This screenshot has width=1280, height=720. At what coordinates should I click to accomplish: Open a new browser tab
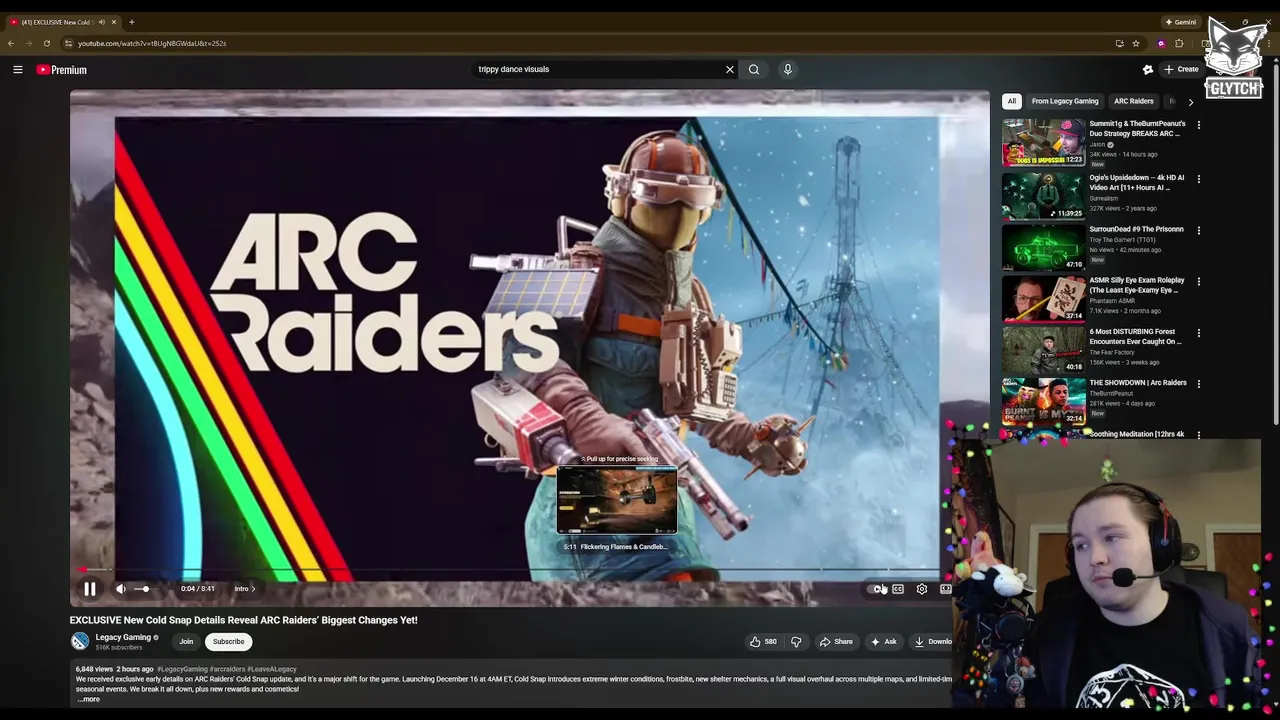point(131,22)
